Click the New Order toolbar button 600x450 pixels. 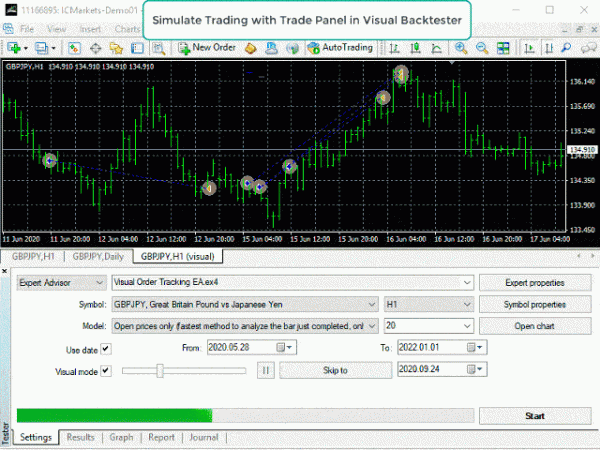click(207, 47)
